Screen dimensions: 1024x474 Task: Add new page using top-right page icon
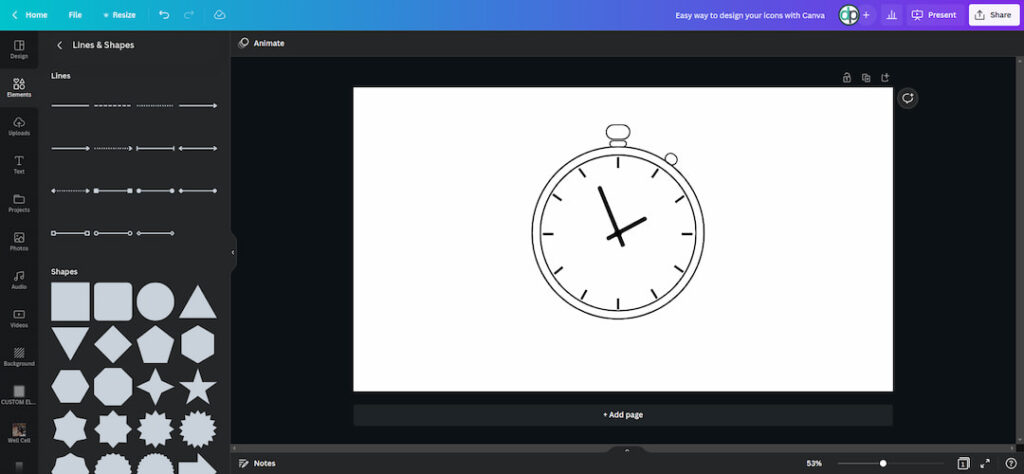885,78
